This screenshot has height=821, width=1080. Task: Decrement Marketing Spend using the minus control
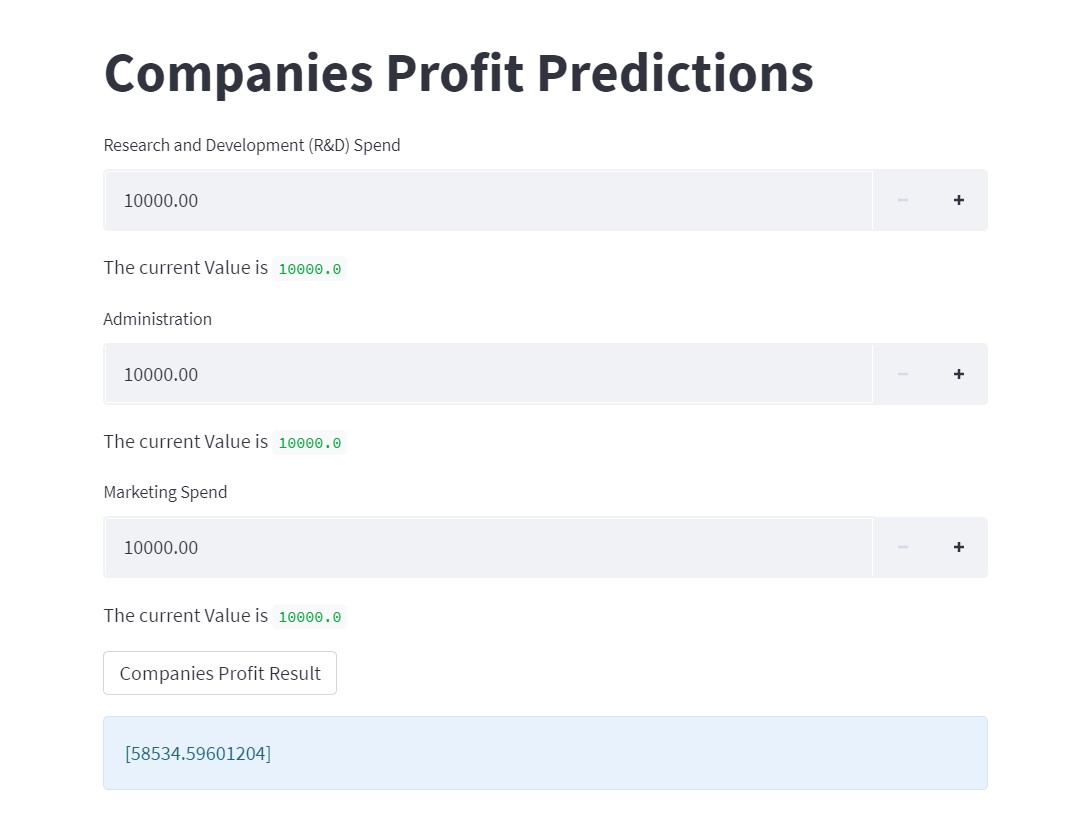[902, 546]
